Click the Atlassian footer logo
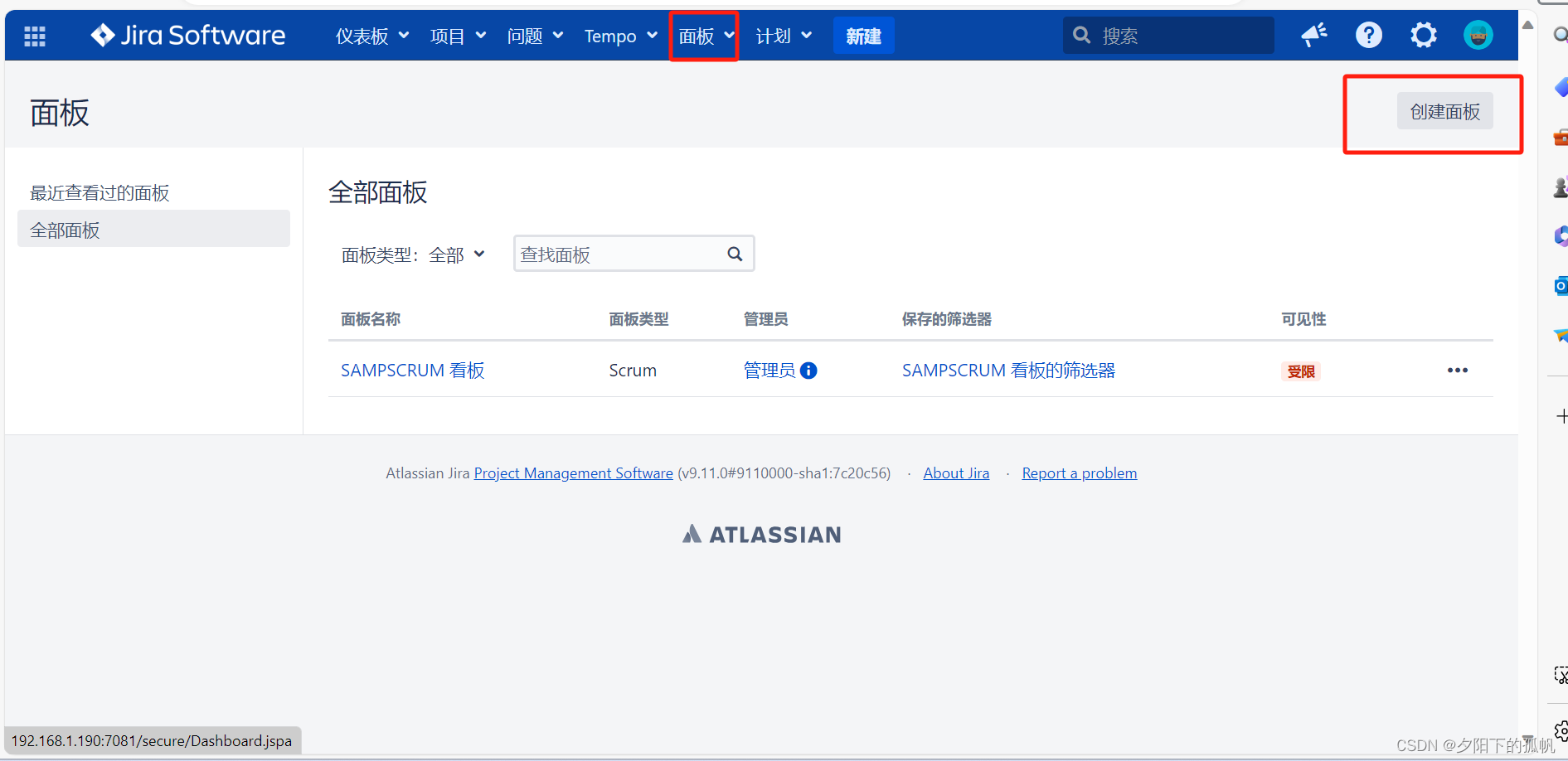The image size is (1568, 761). click(761, 535)
